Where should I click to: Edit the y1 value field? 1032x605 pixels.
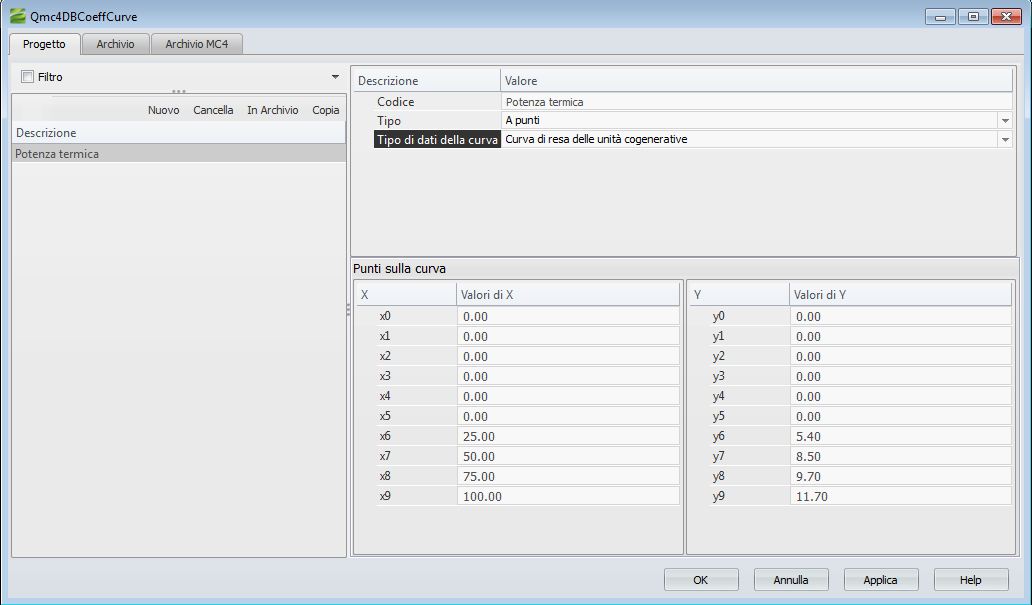click(900, 336)
